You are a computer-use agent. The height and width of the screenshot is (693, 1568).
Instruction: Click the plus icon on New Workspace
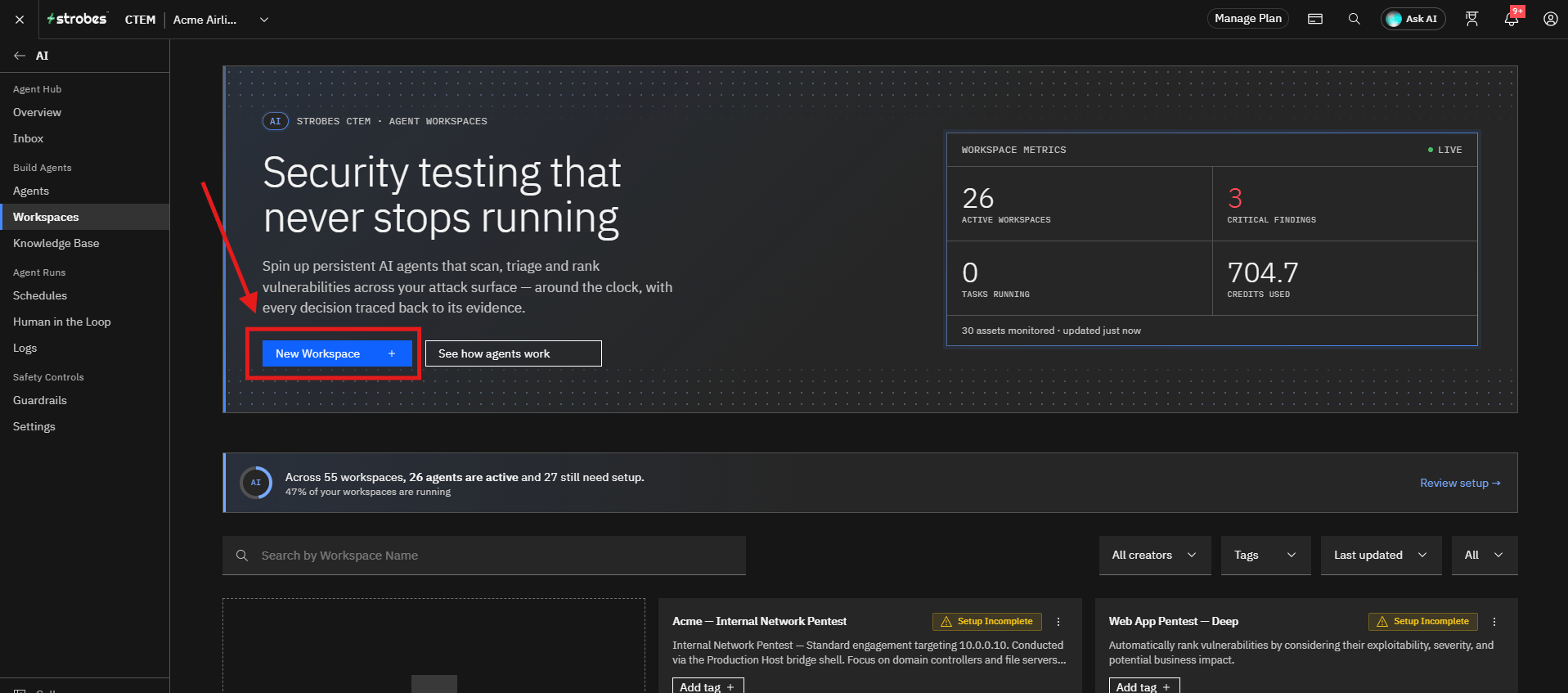392,353
